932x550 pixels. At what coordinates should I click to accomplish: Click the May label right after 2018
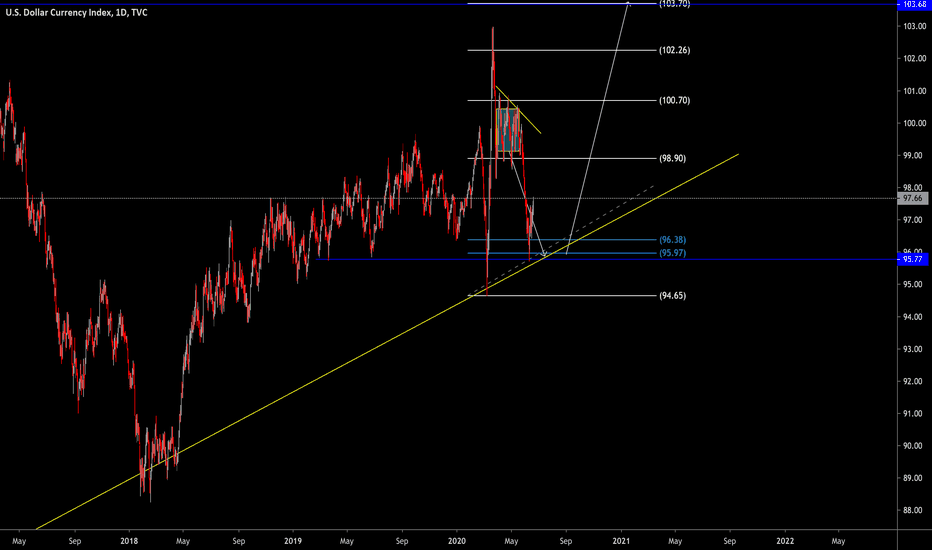tap(182, 541)
